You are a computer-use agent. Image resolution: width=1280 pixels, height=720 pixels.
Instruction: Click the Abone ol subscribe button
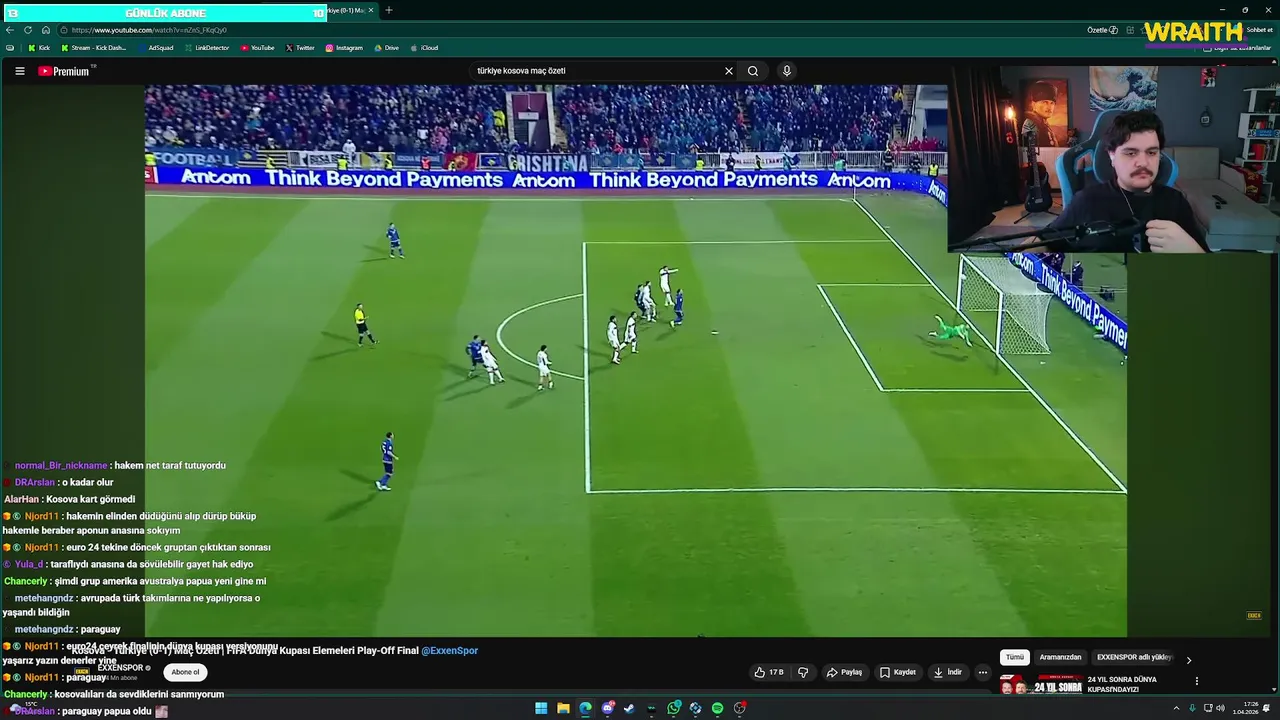click(x=185, y=672)
